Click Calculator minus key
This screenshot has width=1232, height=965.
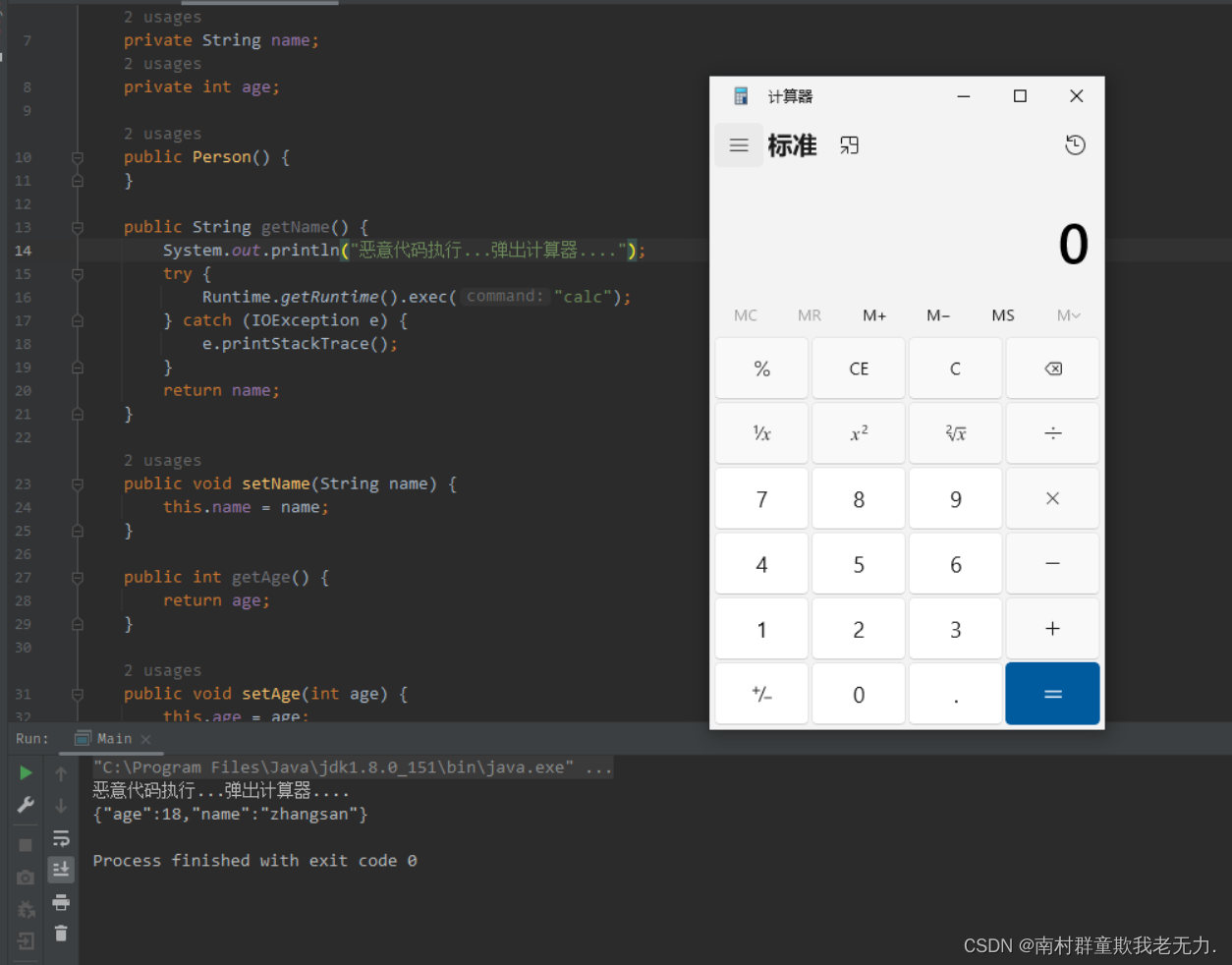[x=1052, y=564]
